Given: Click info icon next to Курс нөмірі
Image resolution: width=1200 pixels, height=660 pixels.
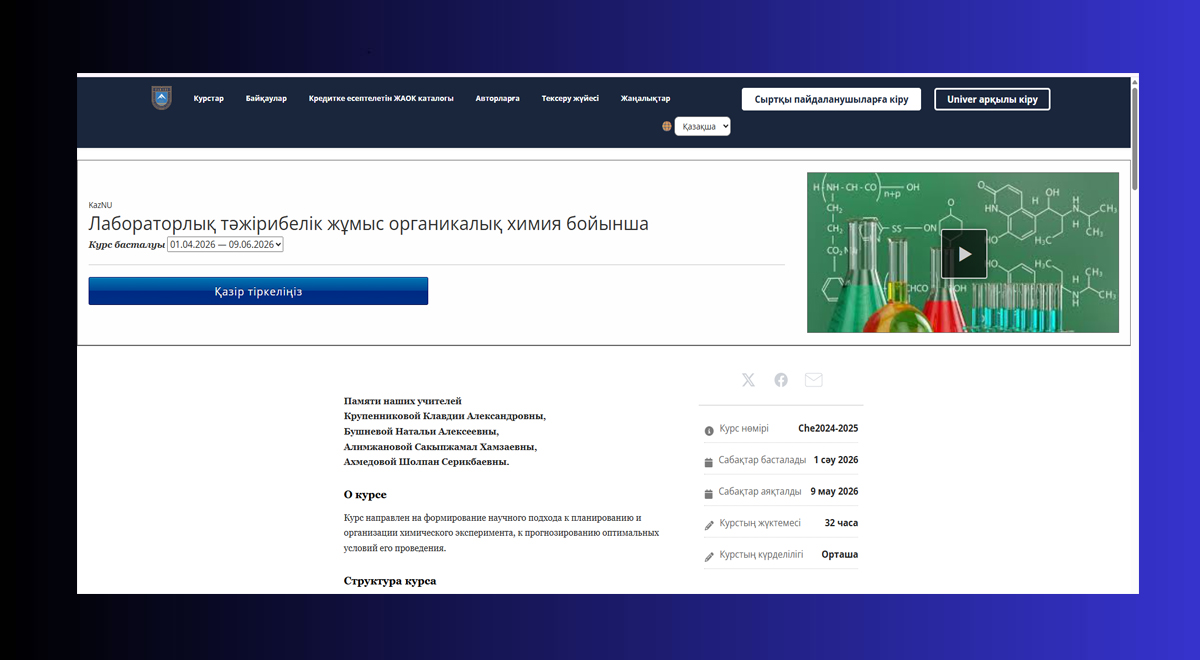Looking at the screenshot, I should point(709,430).
